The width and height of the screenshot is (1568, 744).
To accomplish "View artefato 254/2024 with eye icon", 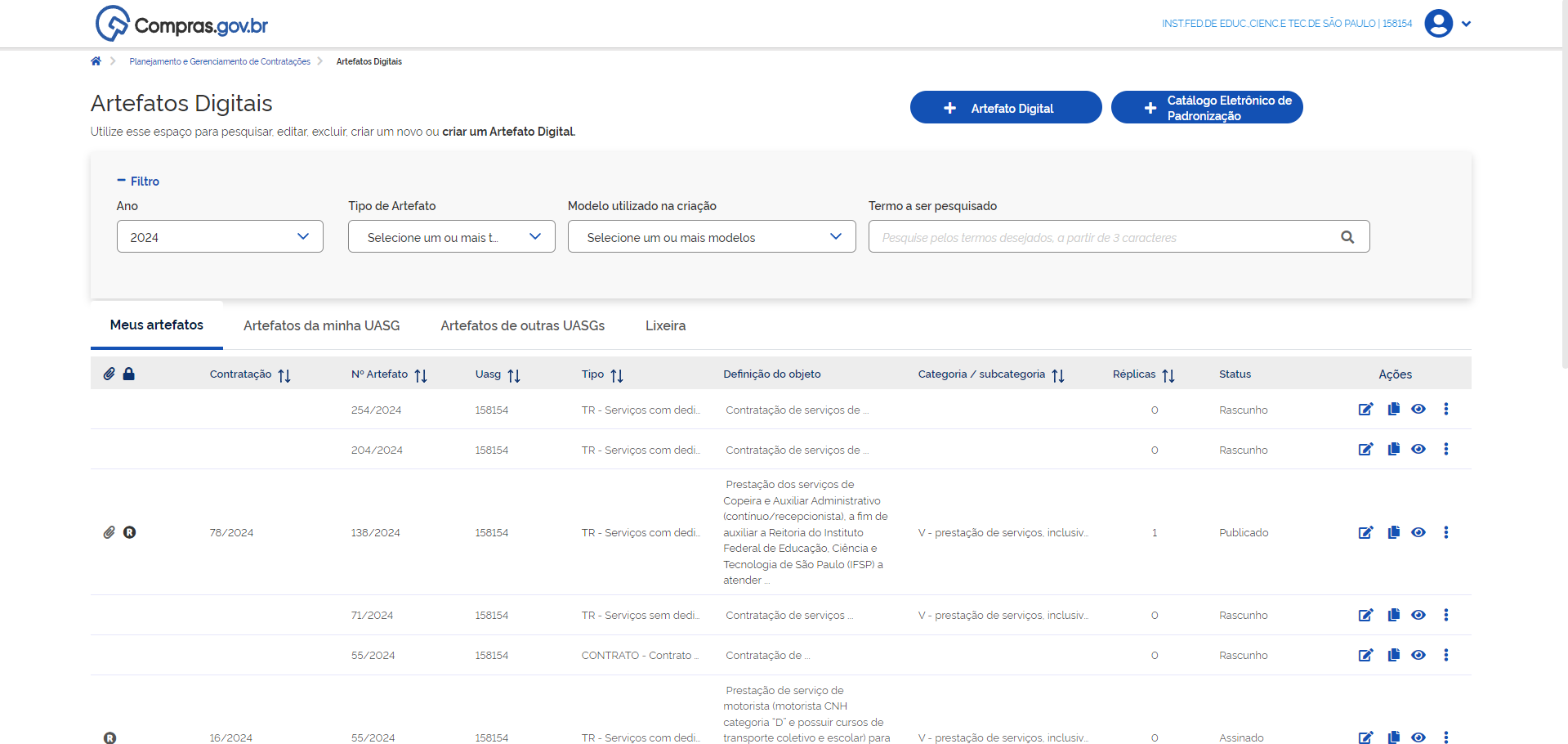I will click(1418, 409).
